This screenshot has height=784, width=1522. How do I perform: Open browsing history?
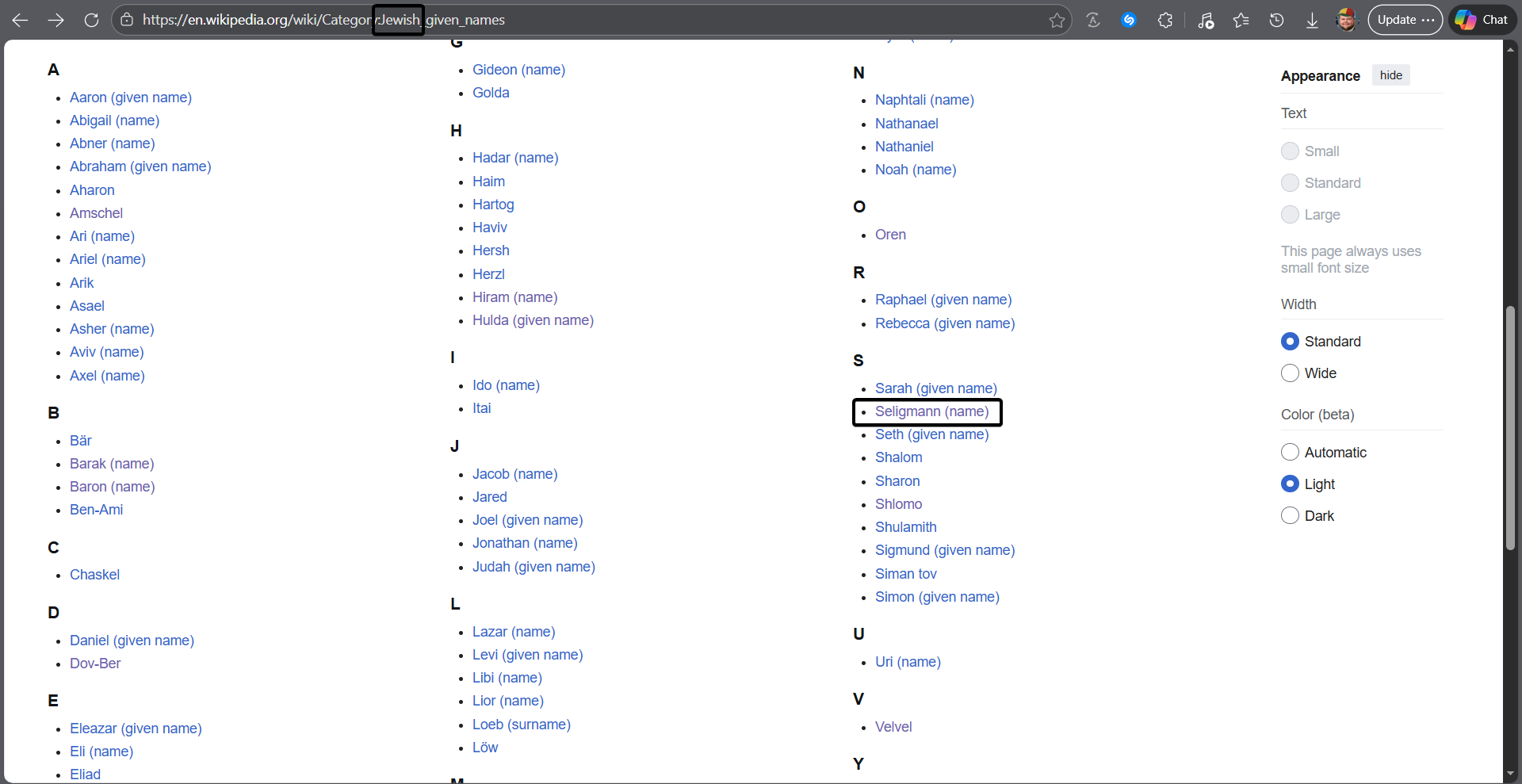click(x=1276, y=20)
